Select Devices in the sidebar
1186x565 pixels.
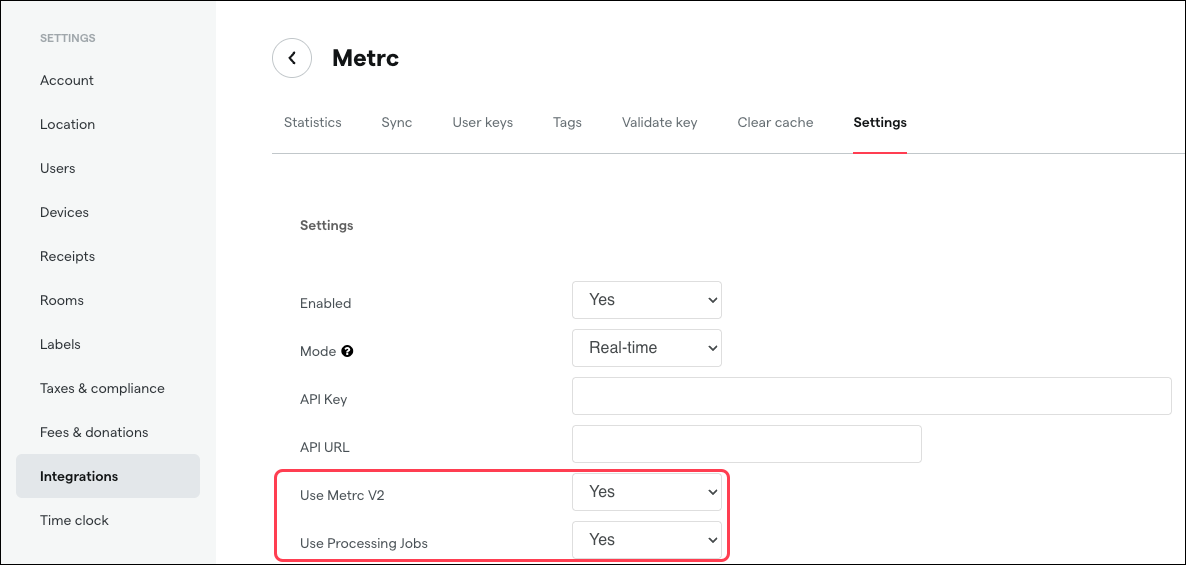coord(64,213)
